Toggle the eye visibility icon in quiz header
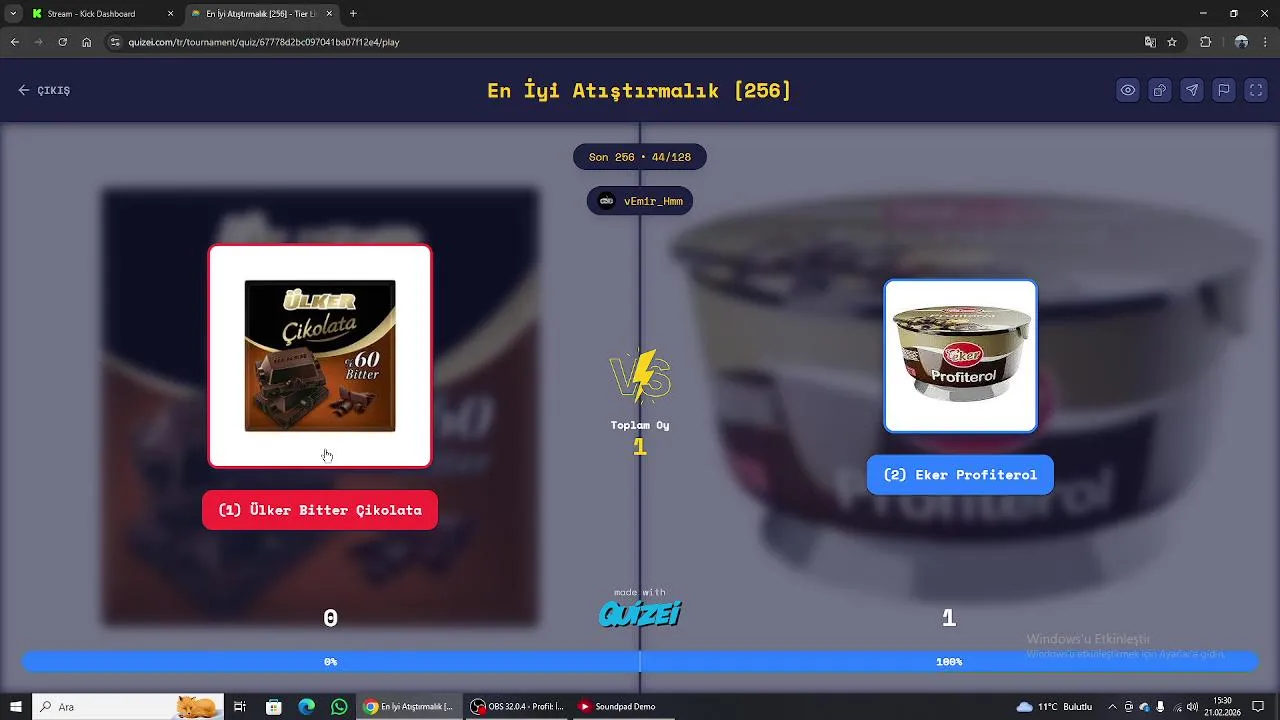 (x=1128, y=90)
